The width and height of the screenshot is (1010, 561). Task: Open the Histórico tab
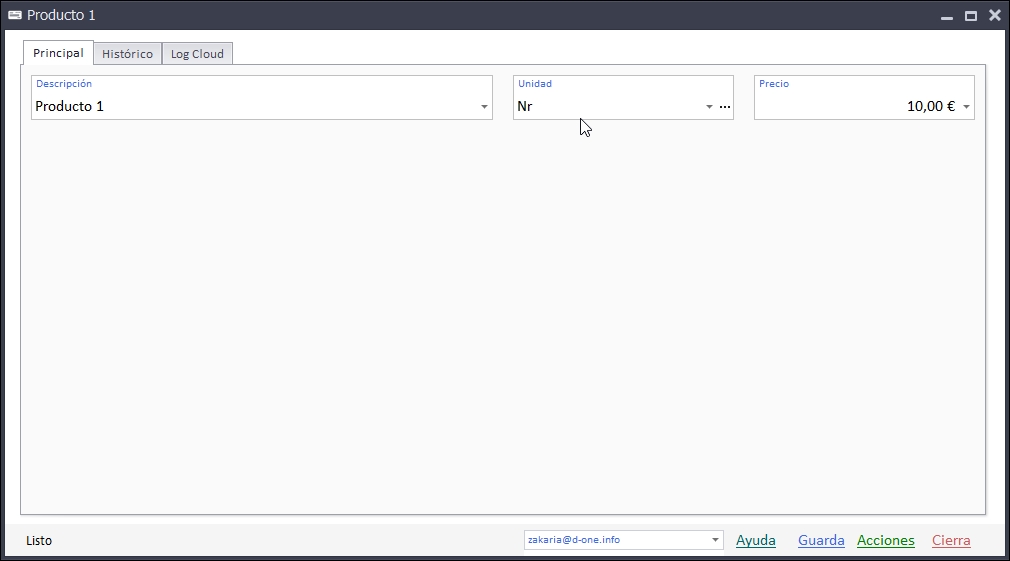(127, 54)
